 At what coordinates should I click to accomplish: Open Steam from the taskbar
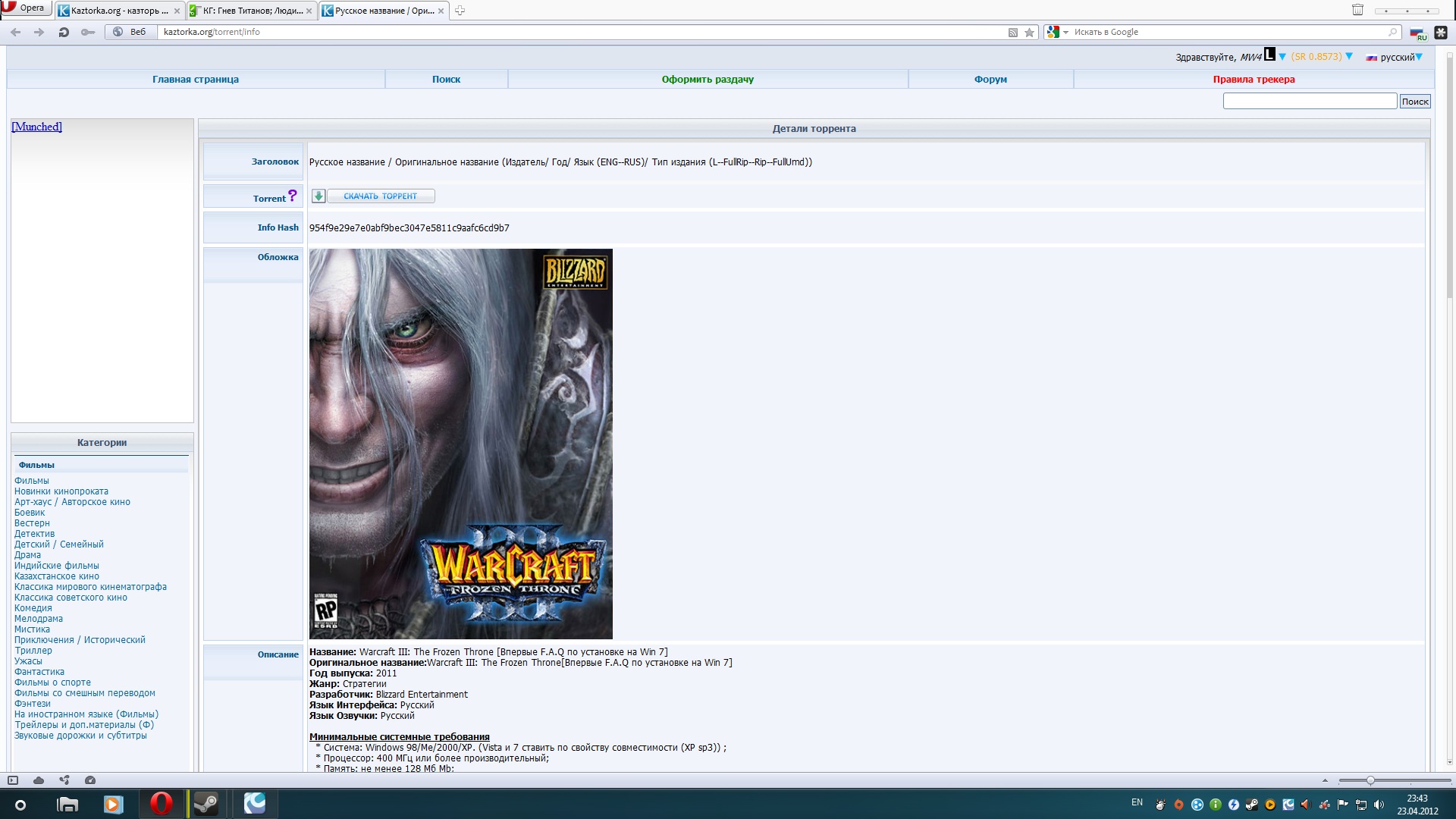coord(206,805)
